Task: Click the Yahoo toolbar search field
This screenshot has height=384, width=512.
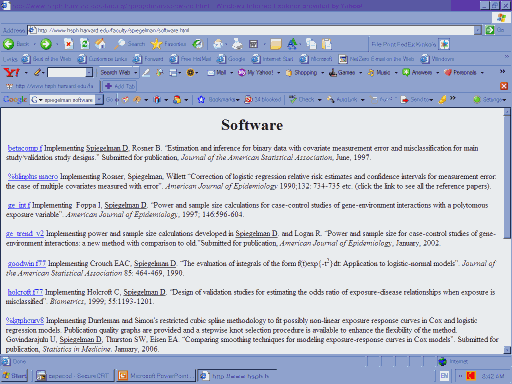Action: (x=67, y=72)
